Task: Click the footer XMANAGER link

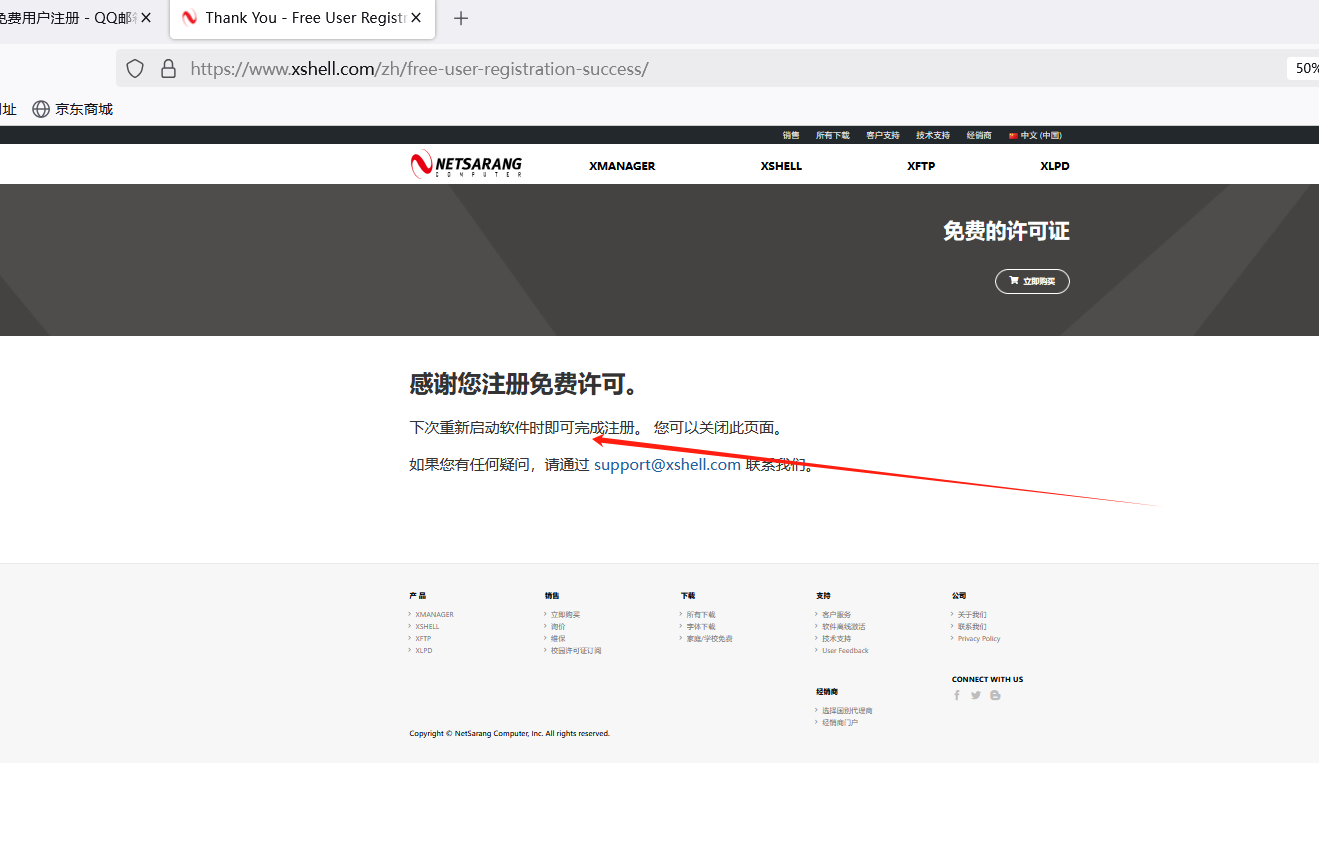Action: 434,615
